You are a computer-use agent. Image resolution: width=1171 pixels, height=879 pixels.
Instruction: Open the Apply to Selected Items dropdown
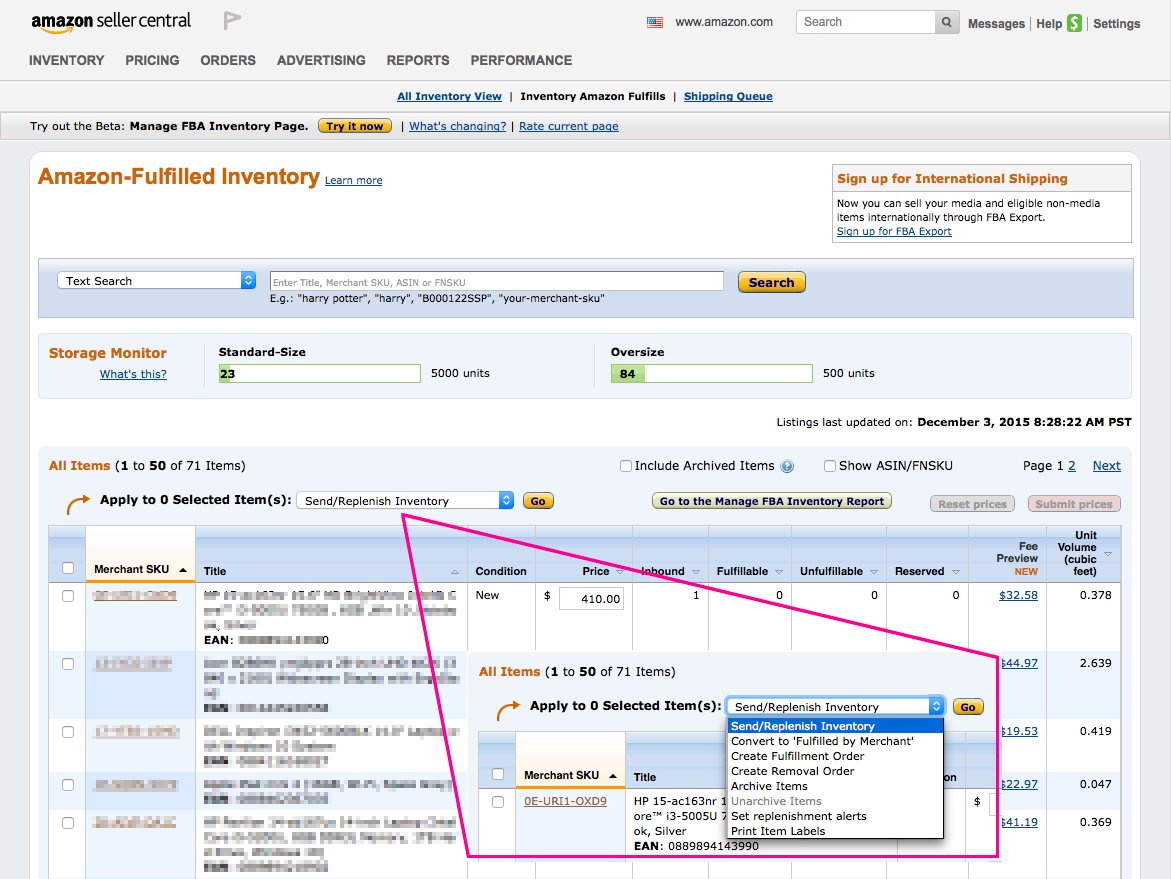[x=406, y=501]
